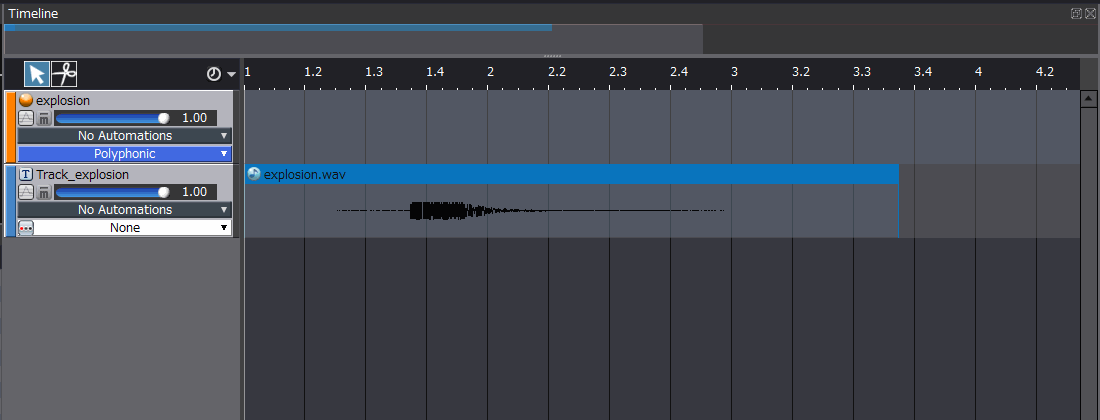
Task: Click the Track_explosion track type icon
Action: (x=26, y=175)
